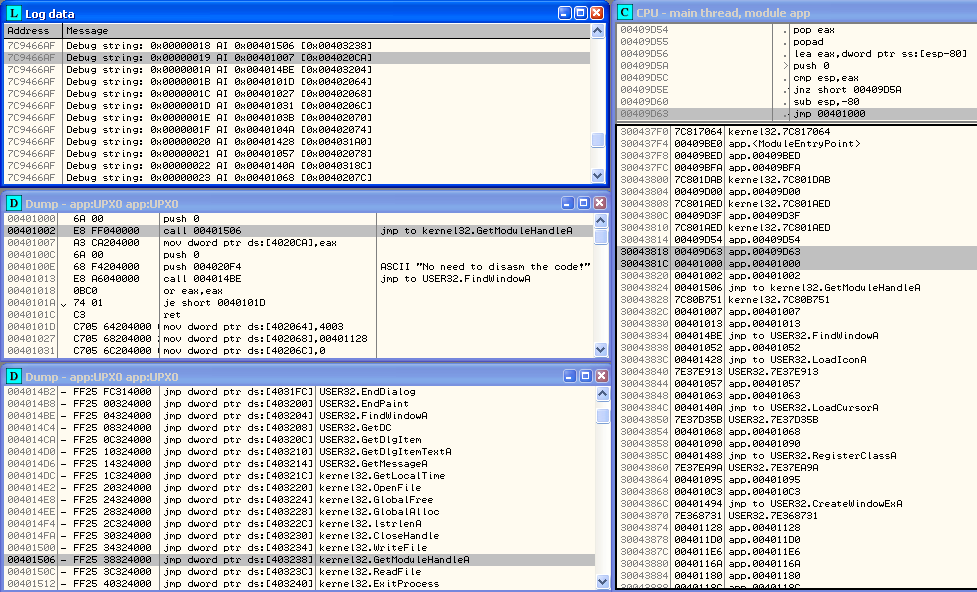Maximize the Log data window

pos(581,13)
